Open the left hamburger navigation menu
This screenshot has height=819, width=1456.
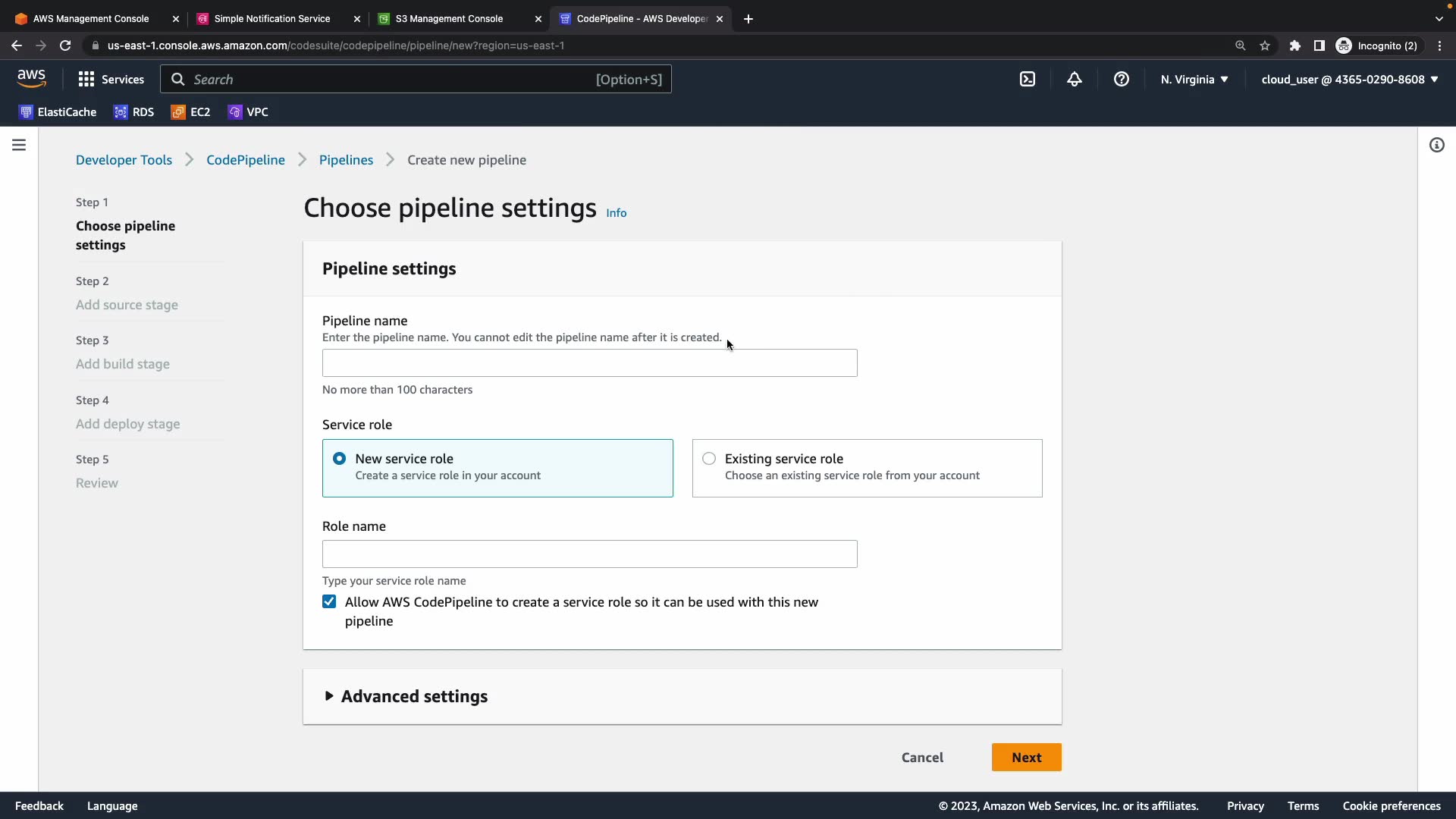[x=19, y=145]
